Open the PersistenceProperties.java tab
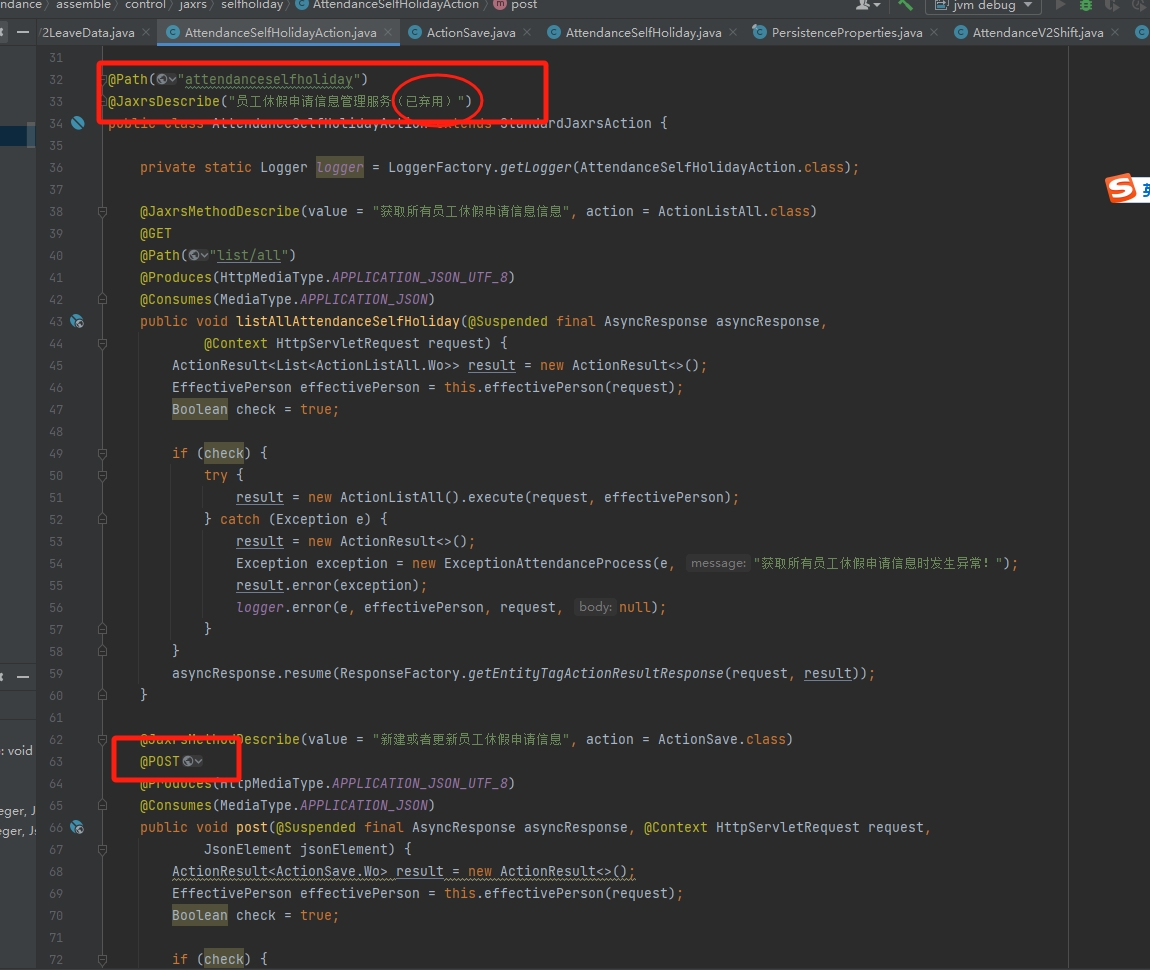This screenshot has height=970, width=1150. pos(846,32)
